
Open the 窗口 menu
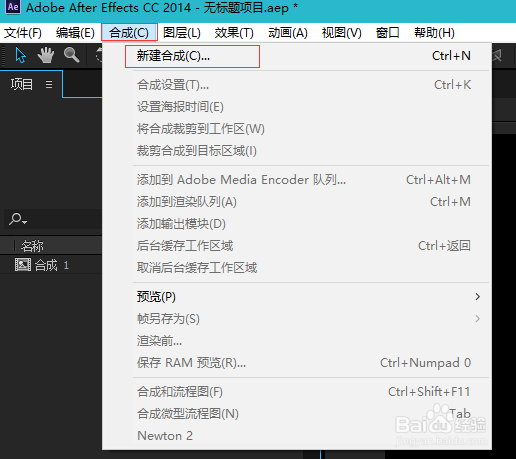pos(387,33)
